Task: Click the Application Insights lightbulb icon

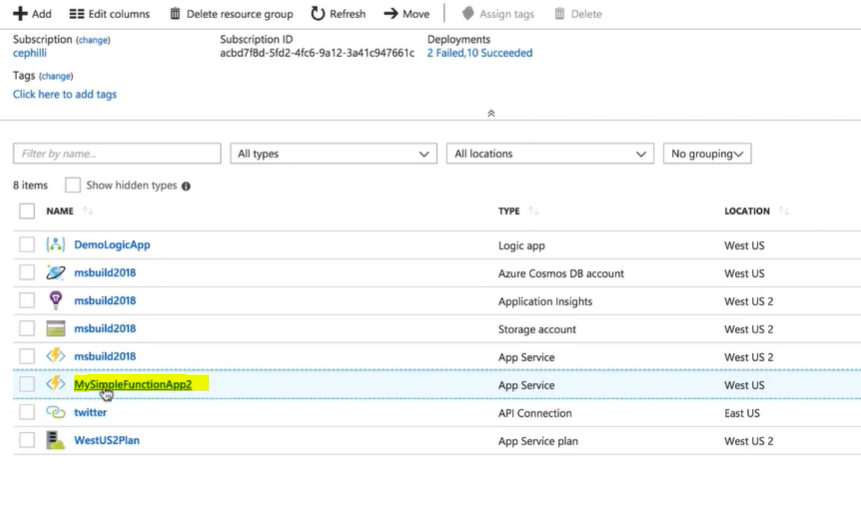Action: pos(55,300)
